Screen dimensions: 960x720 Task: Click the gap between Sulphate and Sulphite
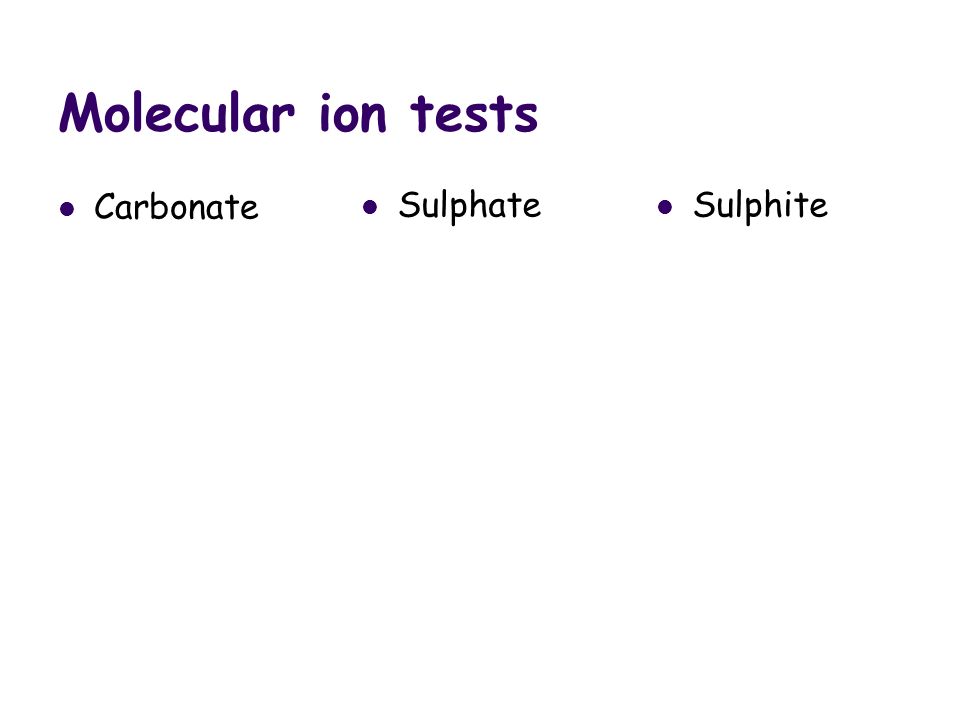click(x=599, y=207)
